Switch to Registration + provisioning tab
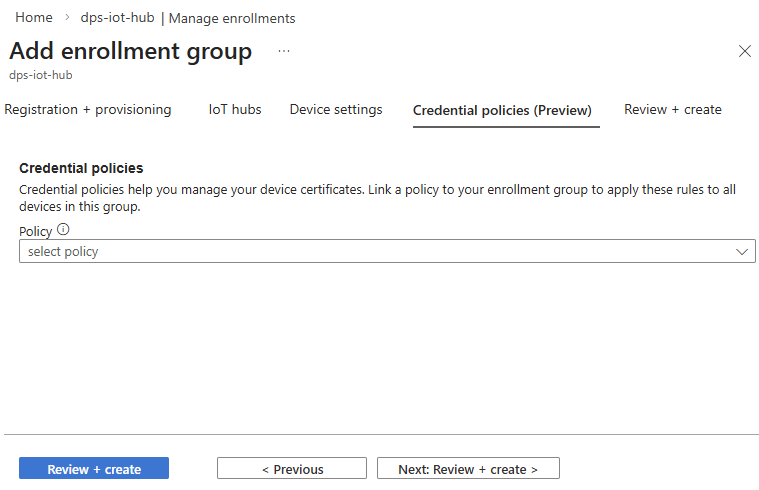 point(88,110)
